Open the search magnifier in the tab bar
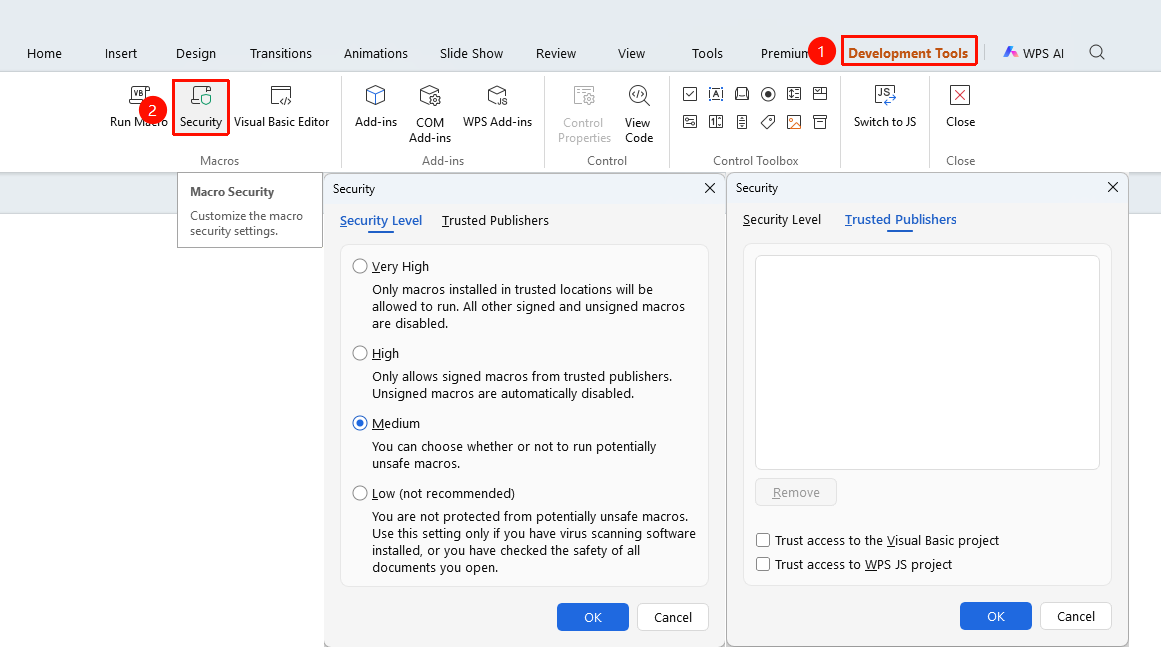1161x669 pixels. click(1097, 53)
